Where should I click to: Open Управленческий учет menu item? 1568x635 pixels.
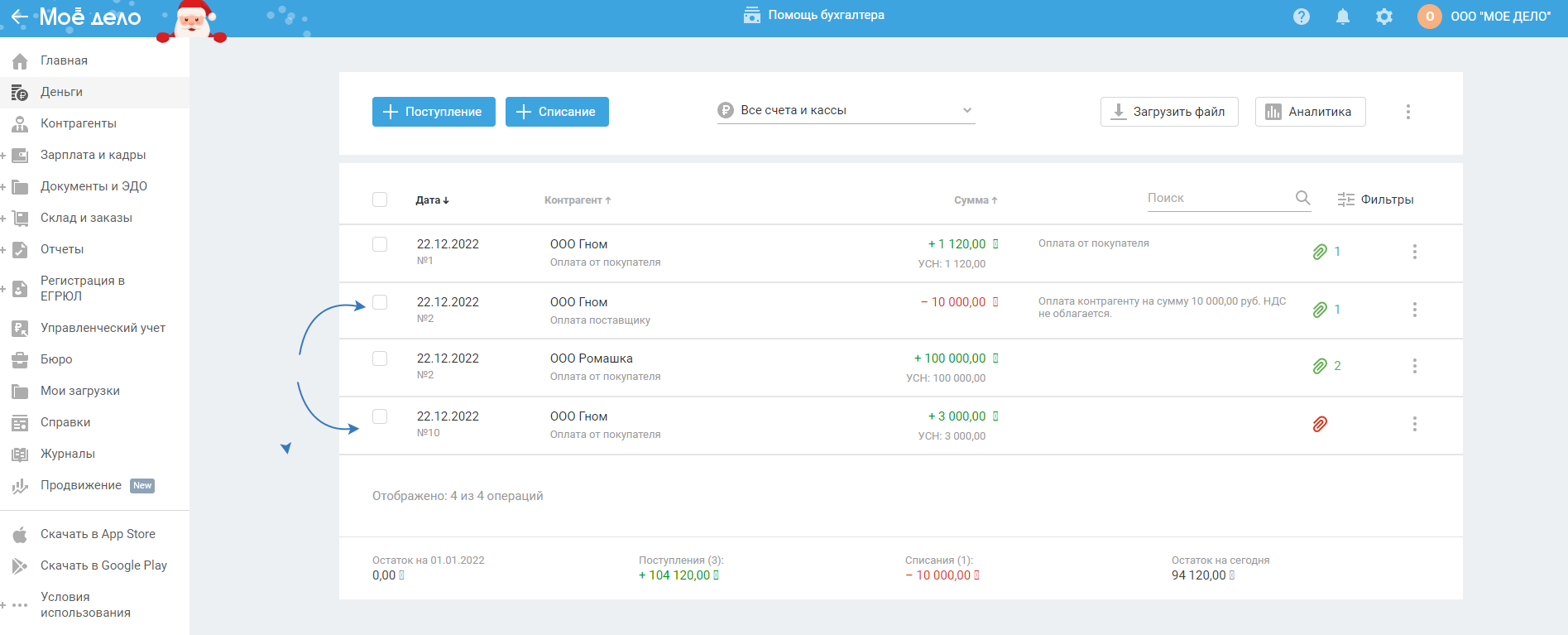click(103, 328)
